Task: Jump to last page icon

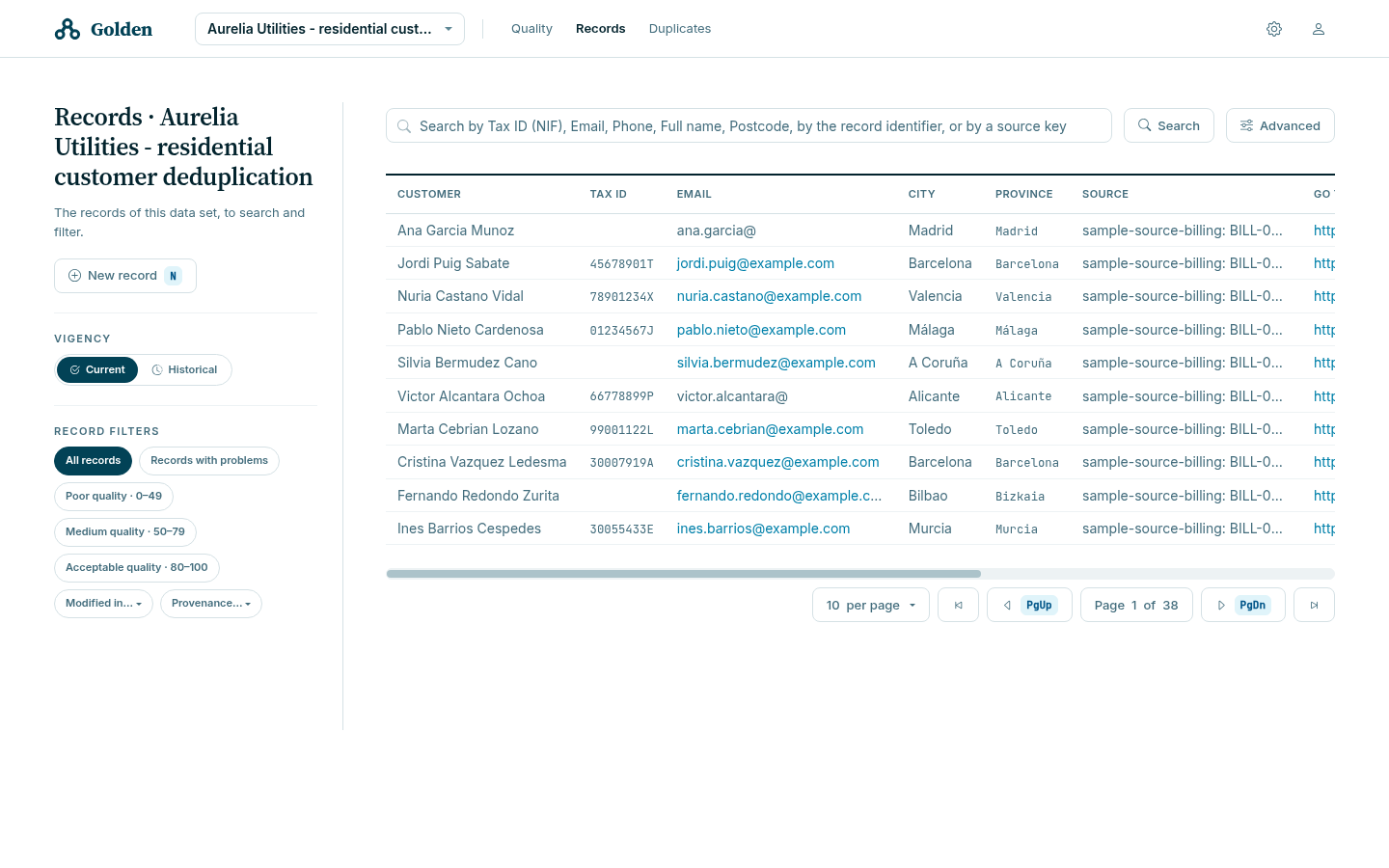Action: tap(1314, 605)
